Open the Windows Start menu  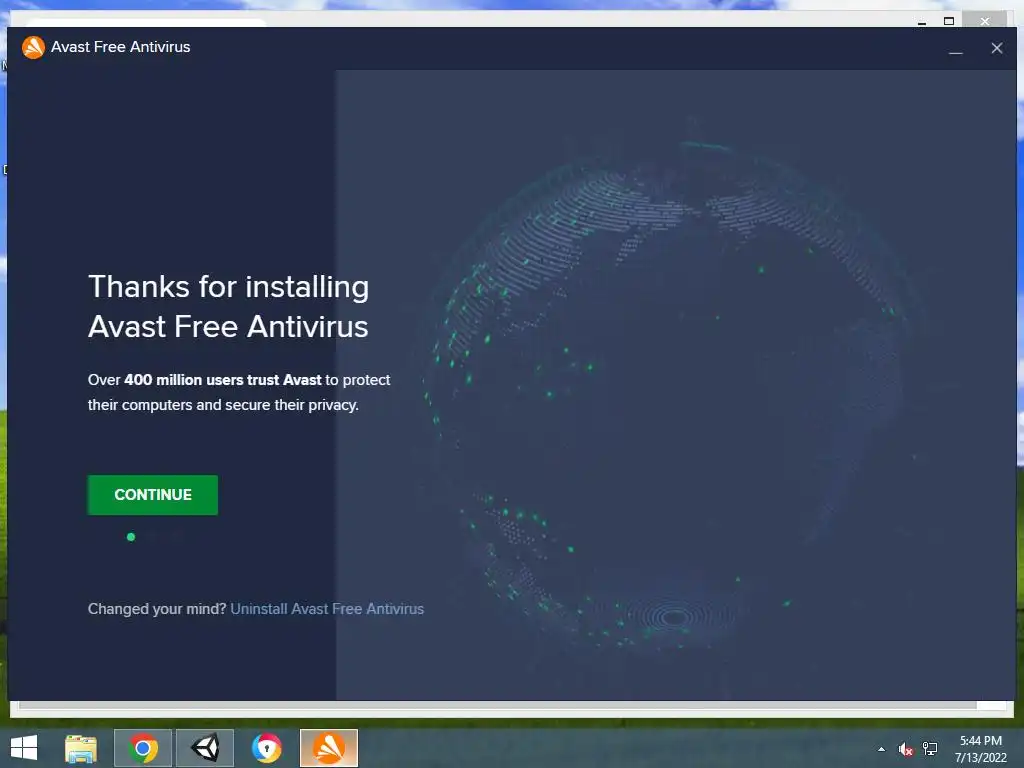point(24,748)
